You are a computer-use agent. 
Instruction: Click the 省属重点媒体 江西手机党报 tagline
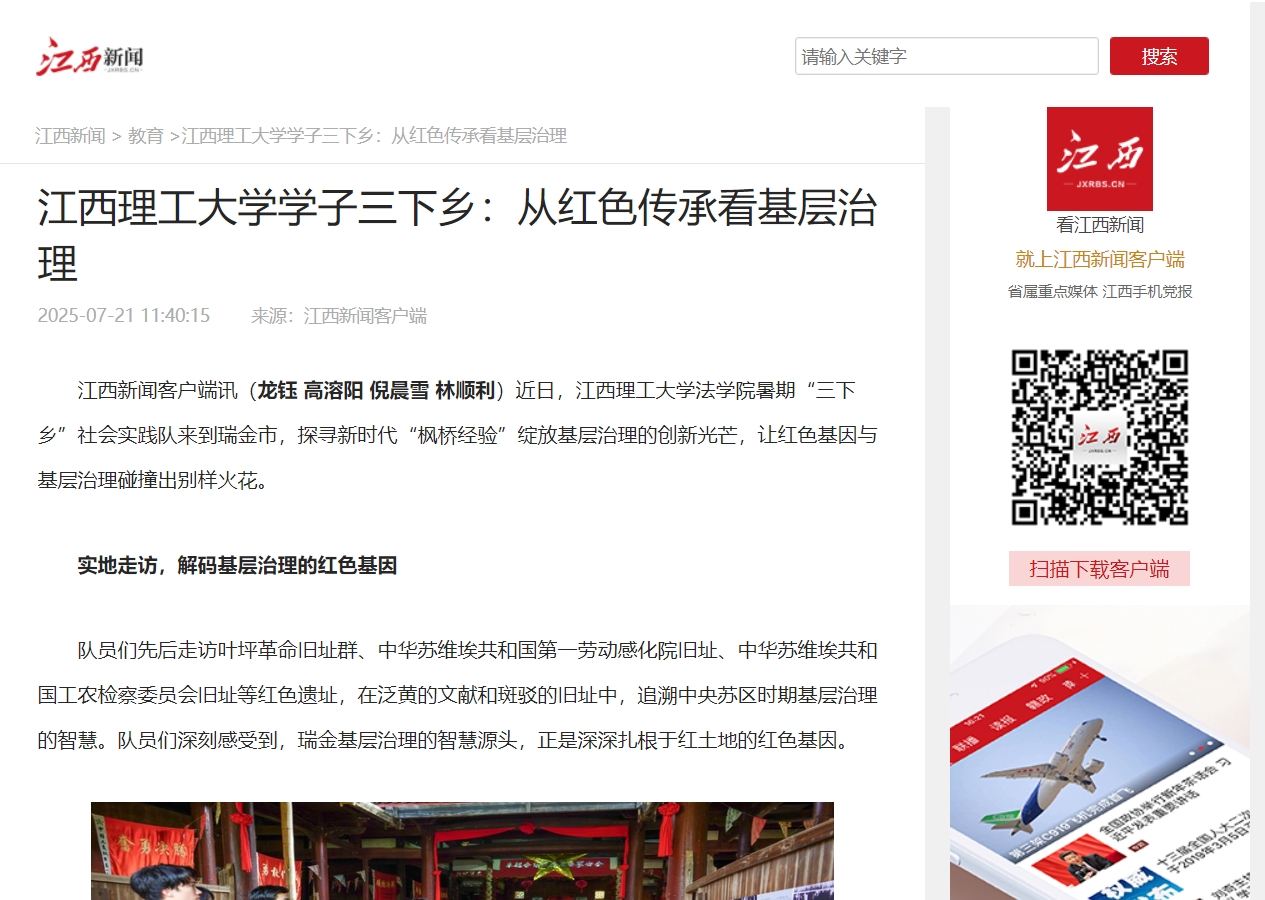1099,292
